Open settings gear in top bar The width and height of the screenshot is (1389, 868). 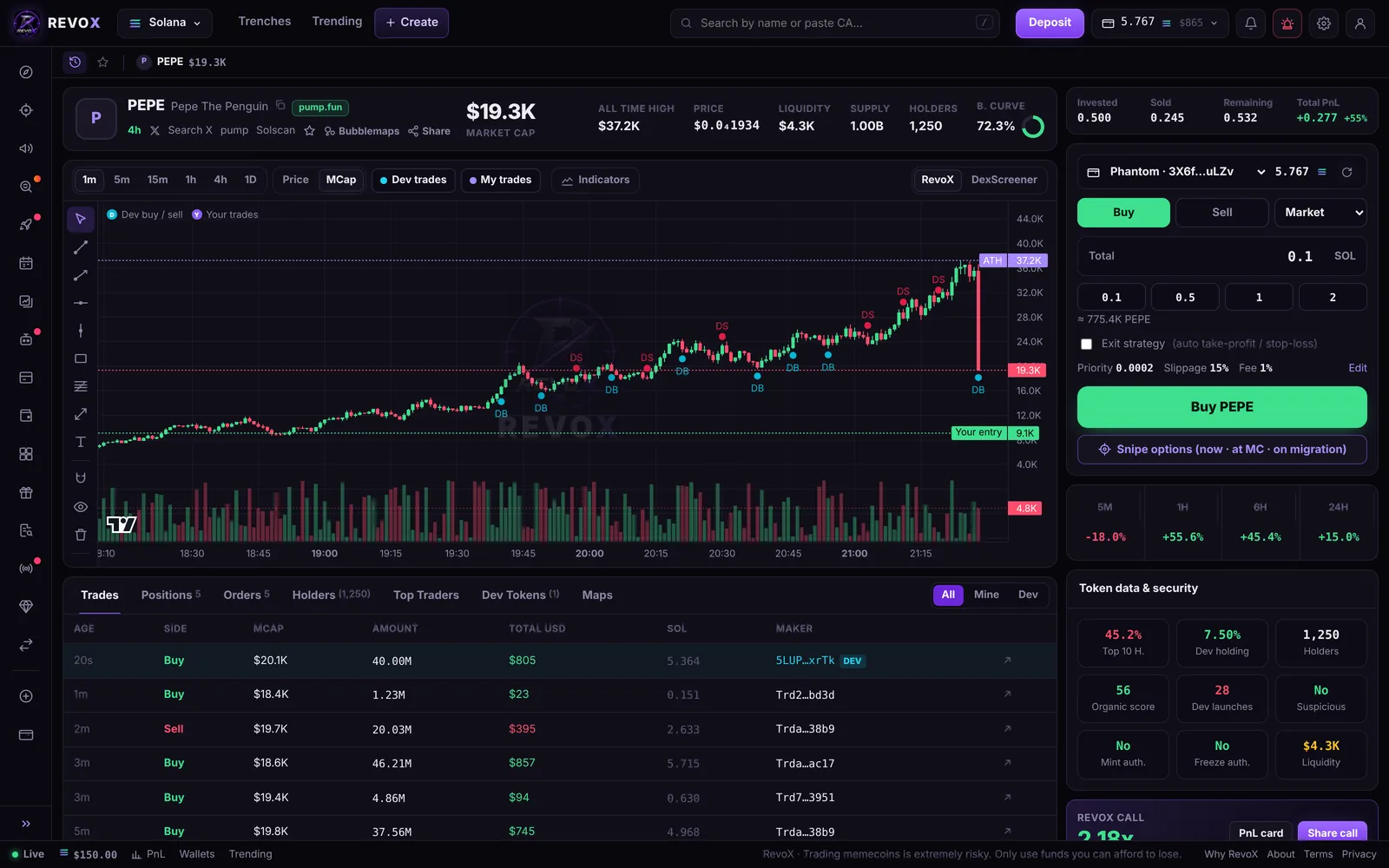coord(1324,23)
